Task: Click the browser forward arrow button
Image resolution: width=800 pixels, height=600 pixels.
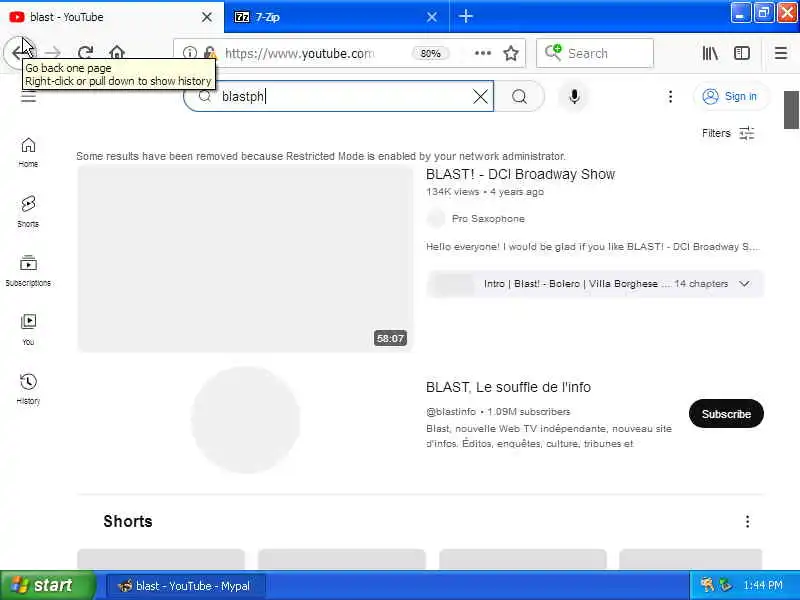Action: click(52, 53)
